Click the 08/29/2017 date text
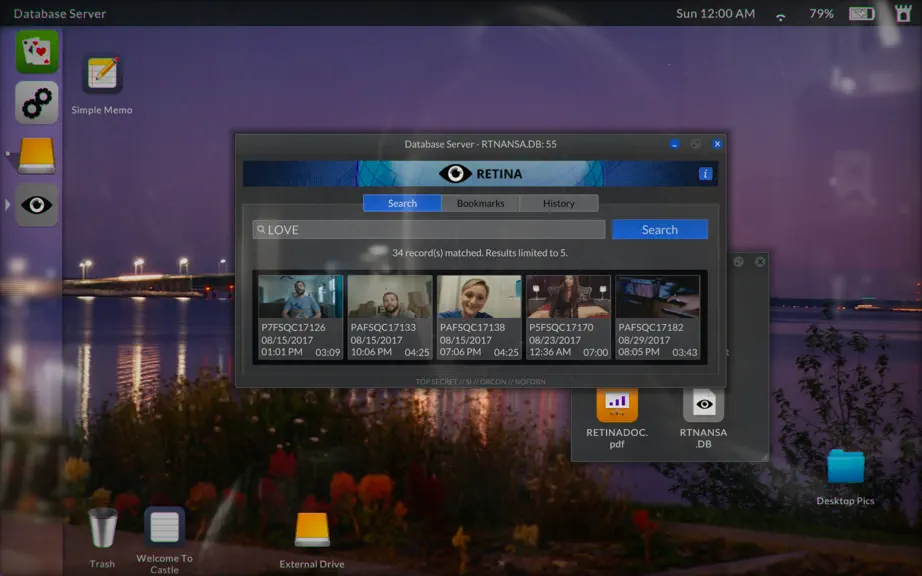 click(x=644, y=340)
